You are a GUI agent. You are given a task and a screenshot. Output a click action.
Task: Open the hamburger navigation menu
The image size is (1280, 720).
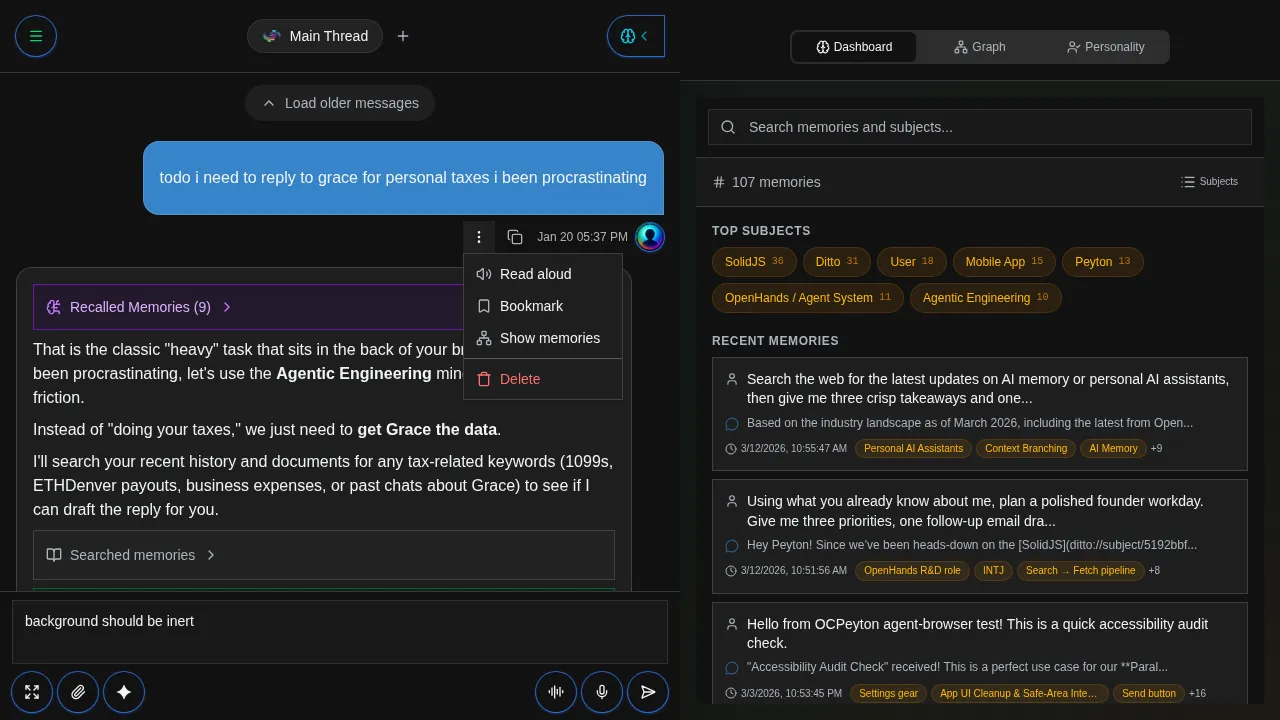coord(36,36)
